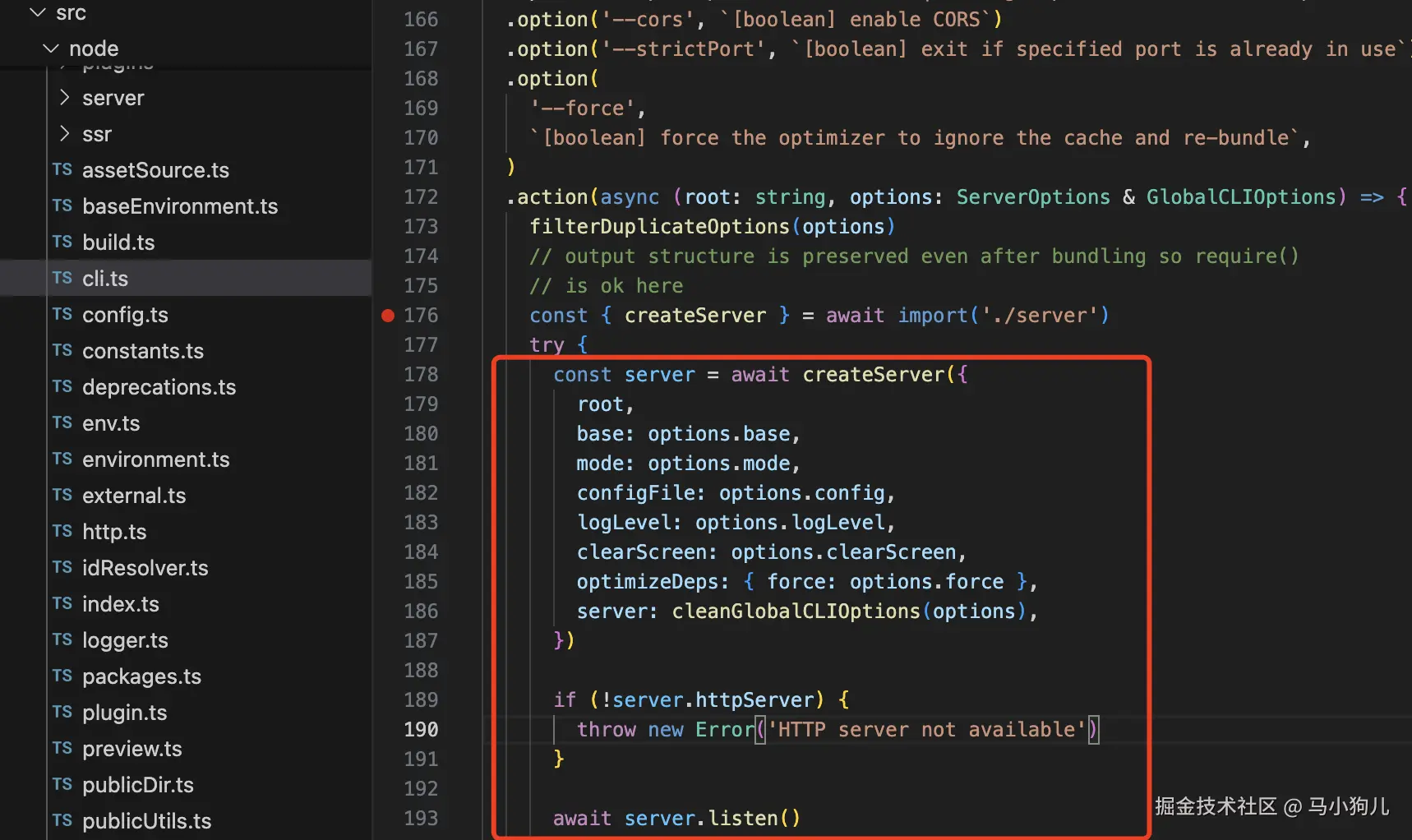The width and height of the screenshot is (1412, 840).
Task: Click the '--force' string on line 169
Action: coord(582,108)
